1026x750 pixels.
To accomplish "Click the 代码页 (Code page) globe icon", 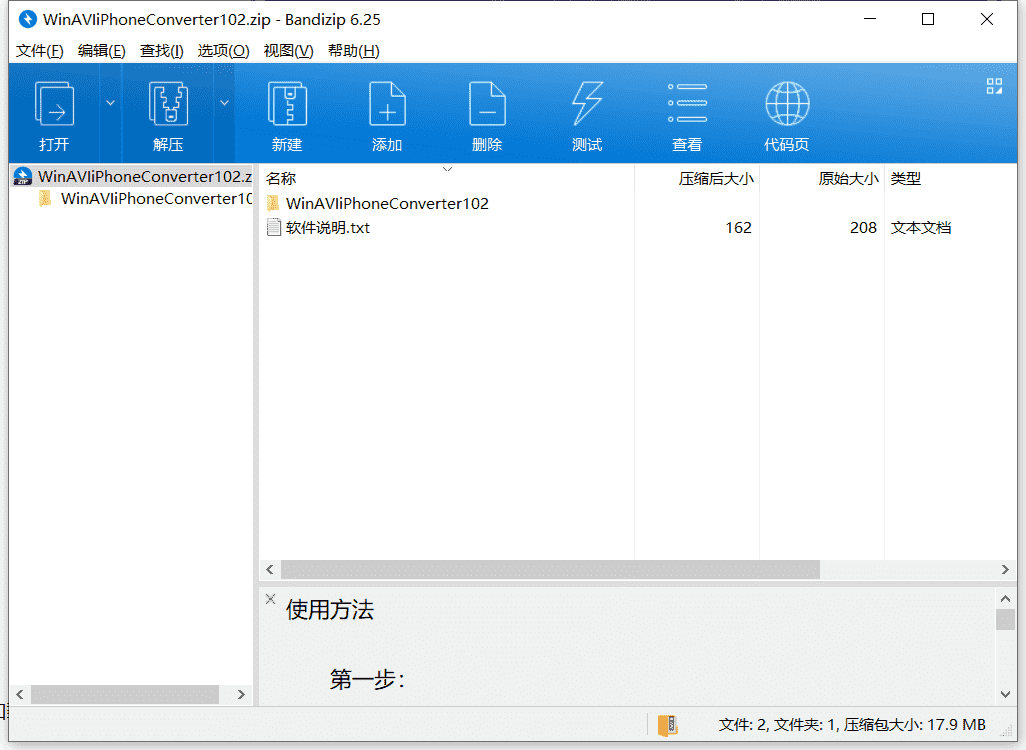I will pyautogui.click(x=787, y=103).
